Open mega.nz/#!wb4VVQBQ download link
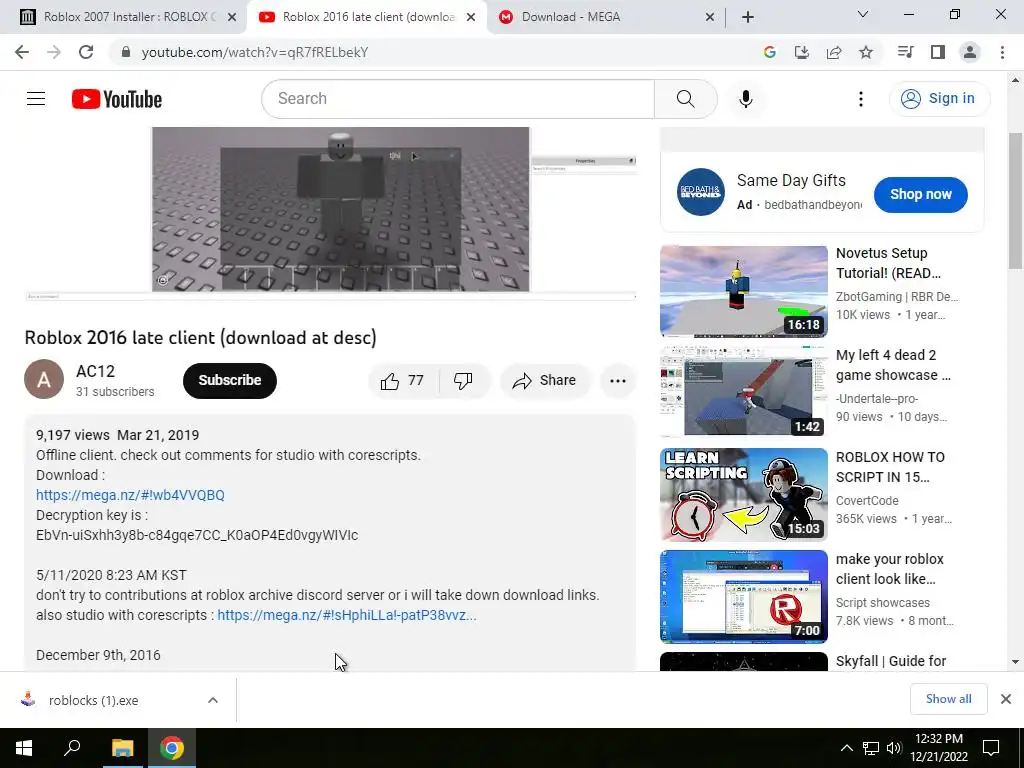Viewport: 1024px width, 768px height. tap(130, 495)
